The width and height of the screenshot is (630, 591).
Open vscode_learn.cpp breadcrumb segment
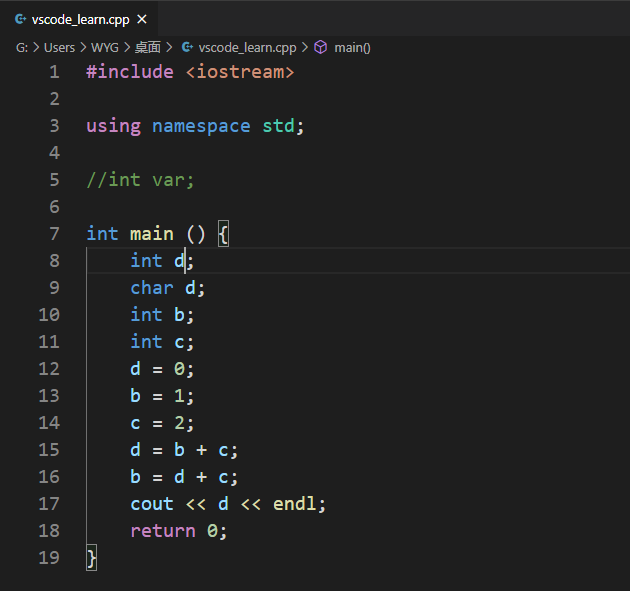(247, 48)
